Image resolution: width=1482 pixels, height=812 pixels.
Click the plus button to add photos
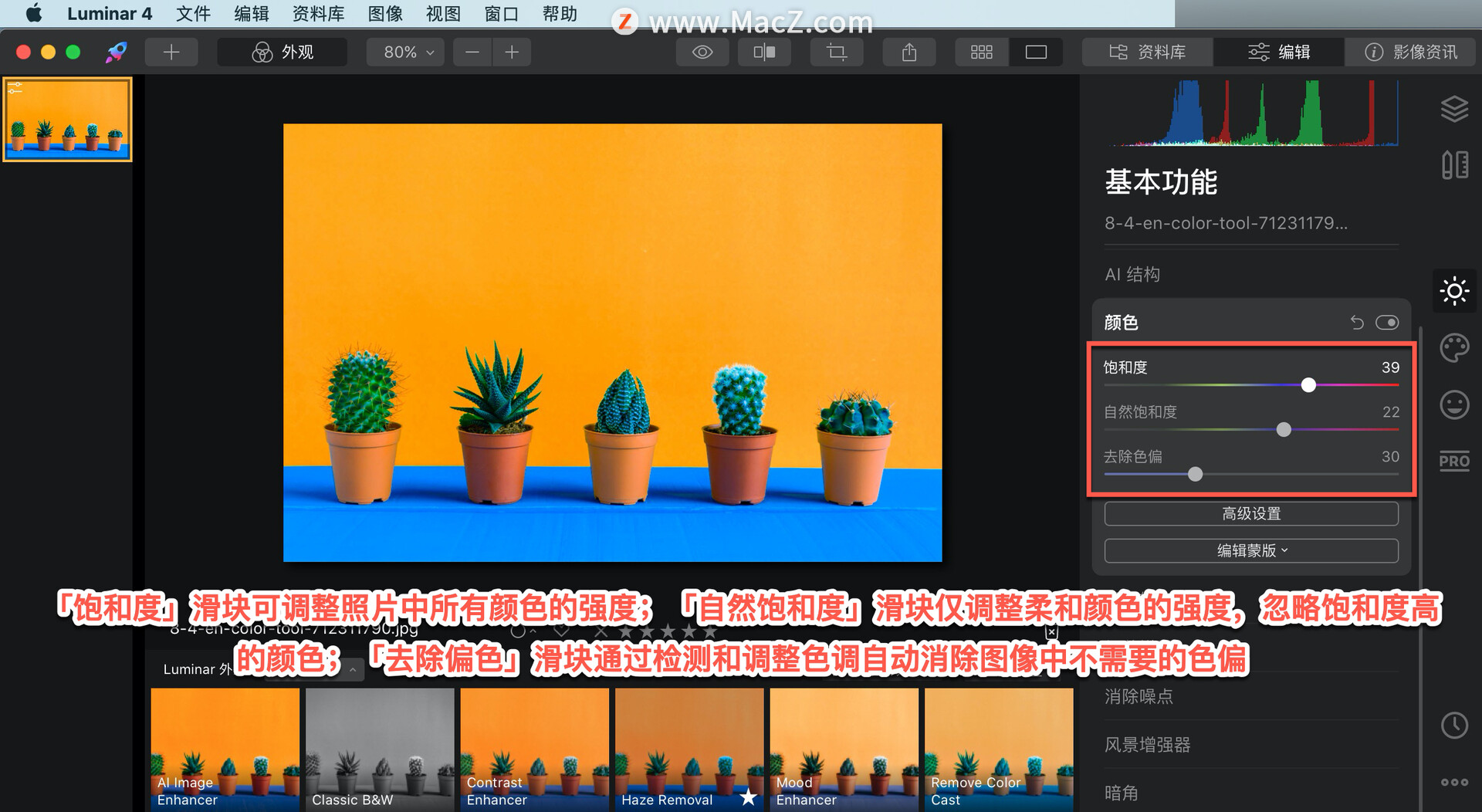pos(171,52)
